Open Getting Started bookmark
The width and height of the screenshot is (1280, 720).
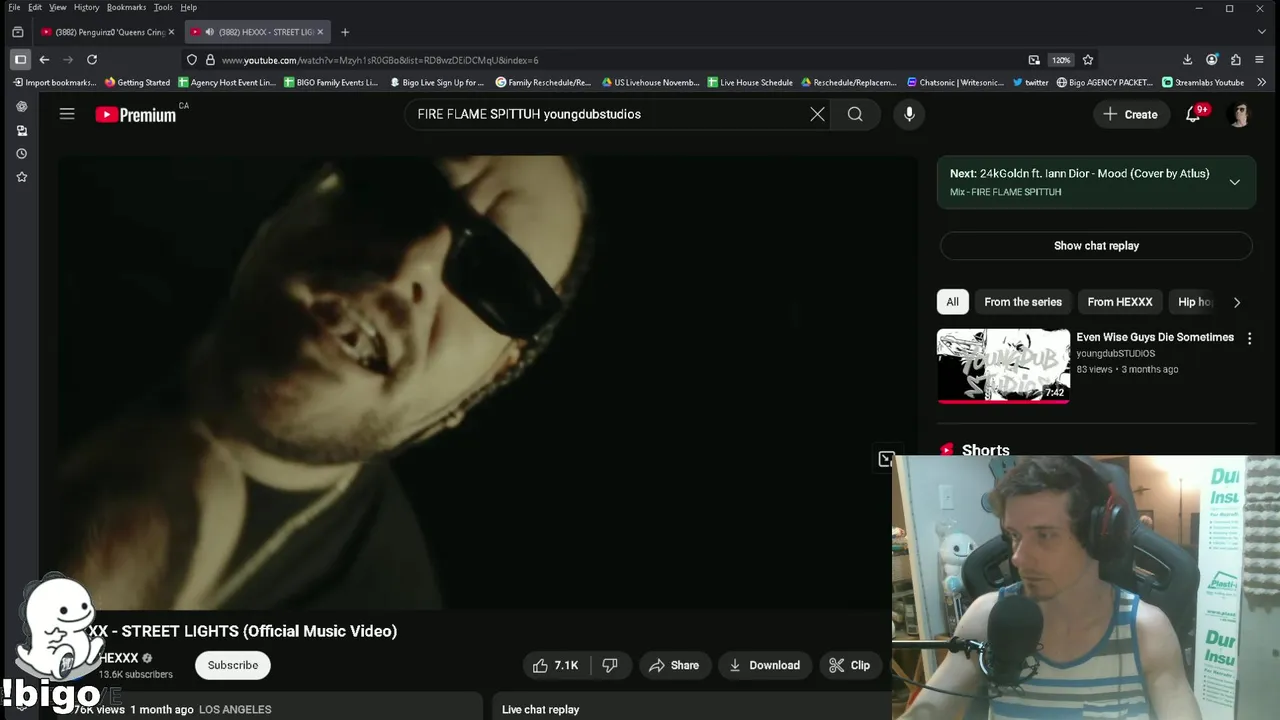click(137, 82)
